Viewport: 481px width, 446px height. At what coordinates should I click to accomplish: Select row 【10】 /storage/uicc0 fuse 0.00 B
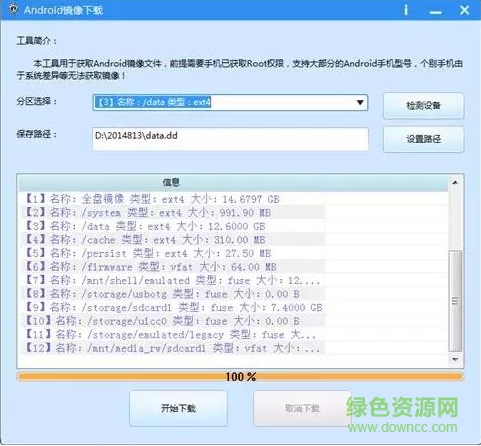(x=172, y=321)
